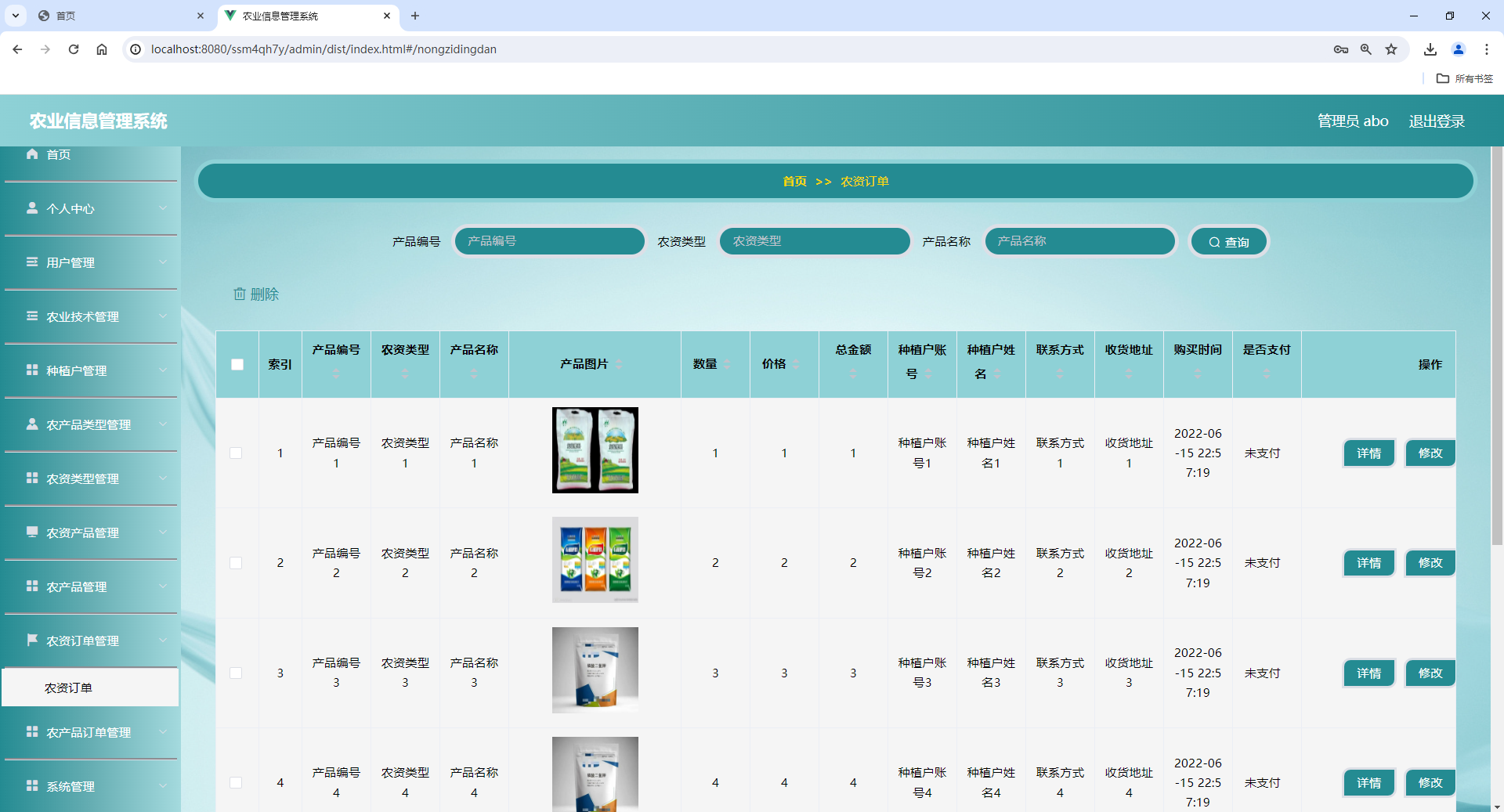Screen dimensions: 1504x812
Task: Check the checkbox for order row 1
Action: pos(237,453)
